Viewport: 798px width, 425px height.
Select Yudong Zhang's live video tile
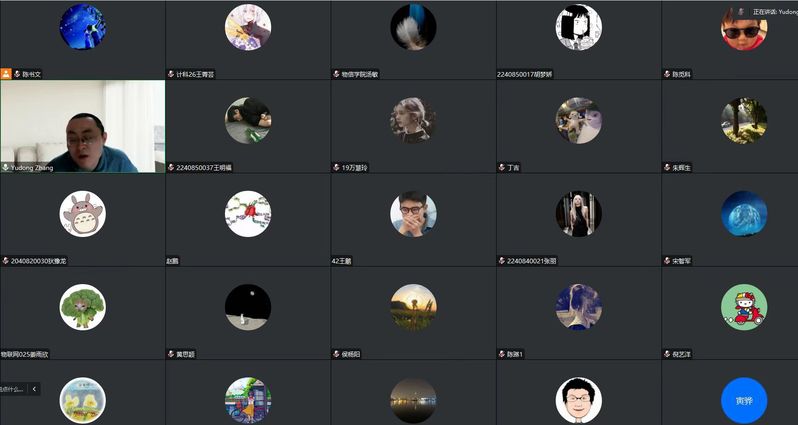82,126
